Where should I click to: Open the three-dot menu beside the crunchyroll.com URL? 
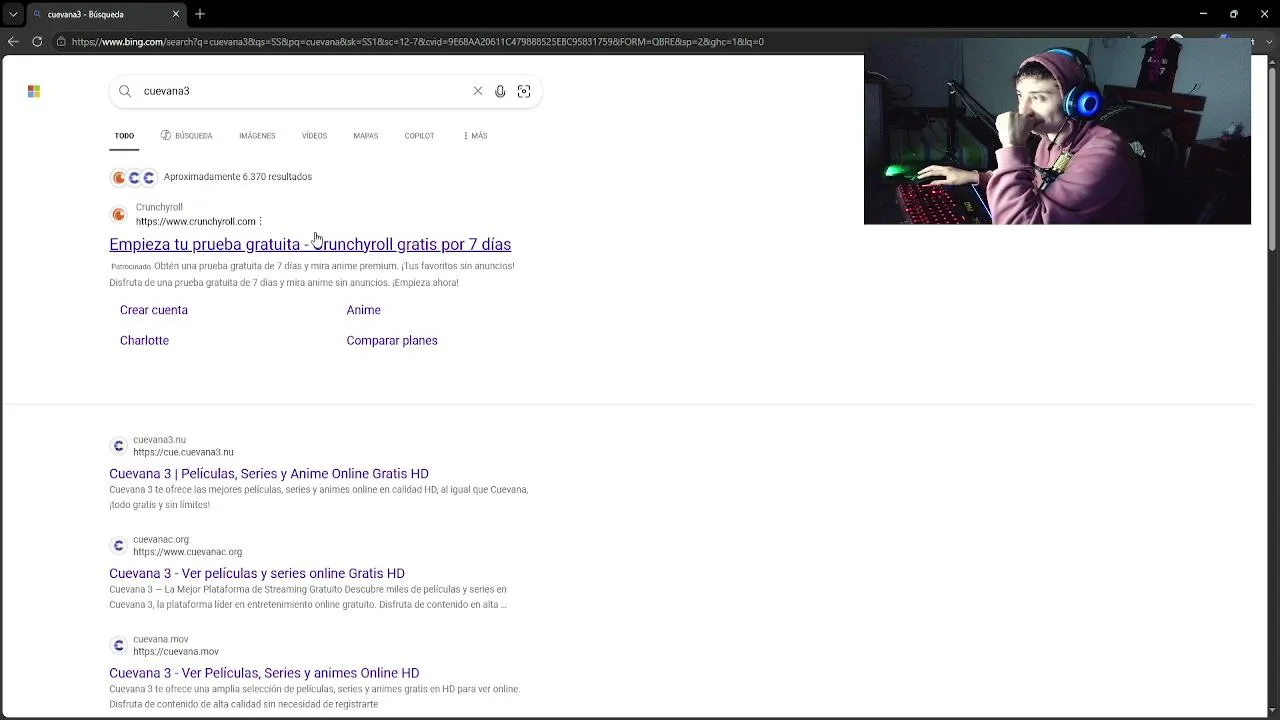pos(261,221)
